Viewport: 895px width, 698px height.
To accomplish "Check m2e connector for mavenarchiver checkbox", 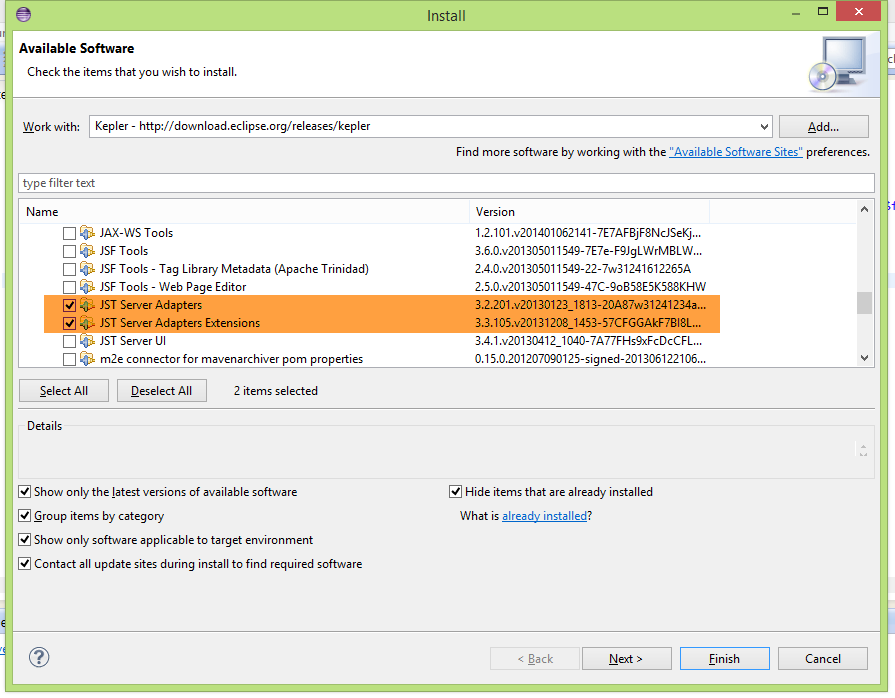I will point(69,360).
